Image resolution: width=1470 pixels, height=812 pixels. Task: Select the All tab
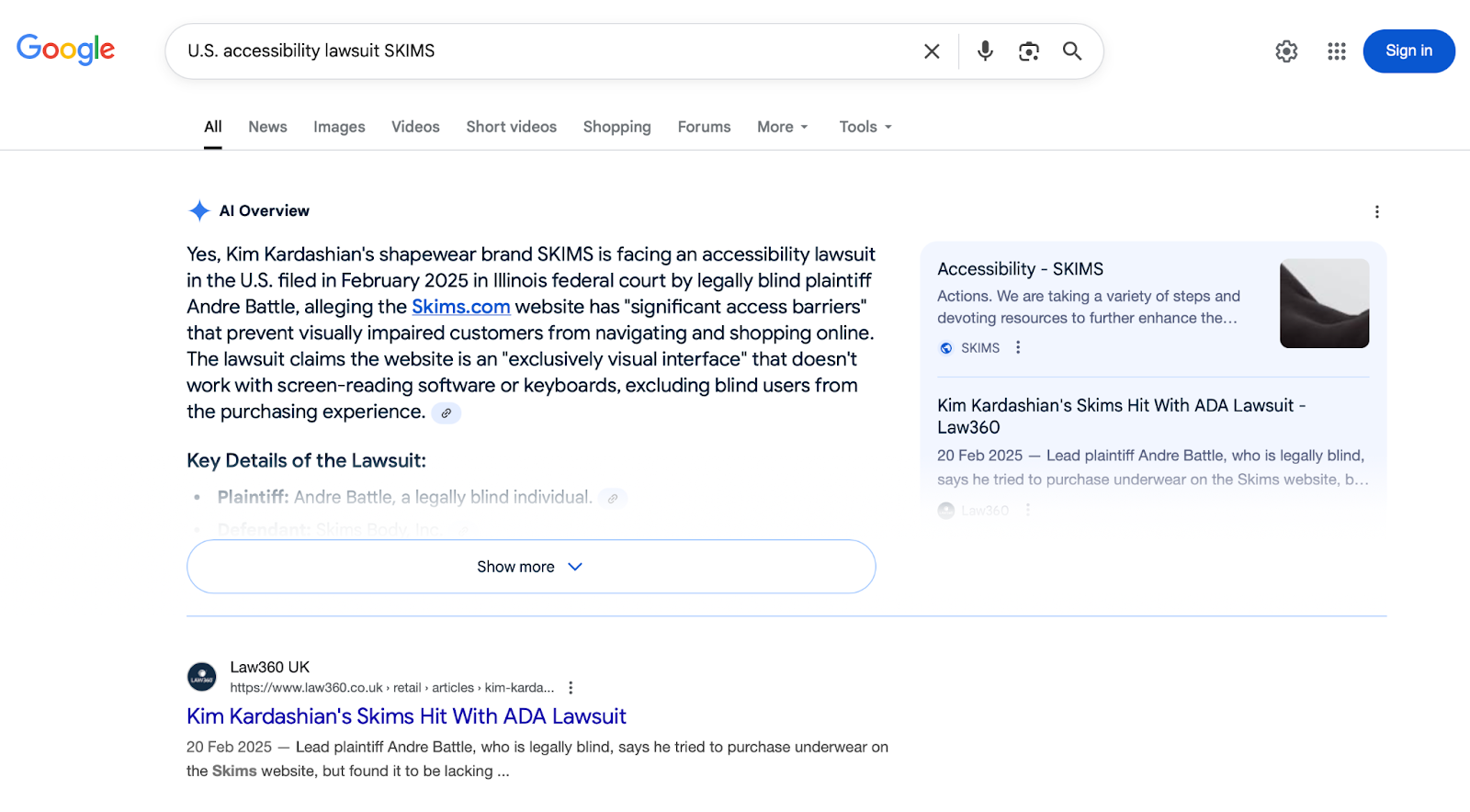point(213,127)
